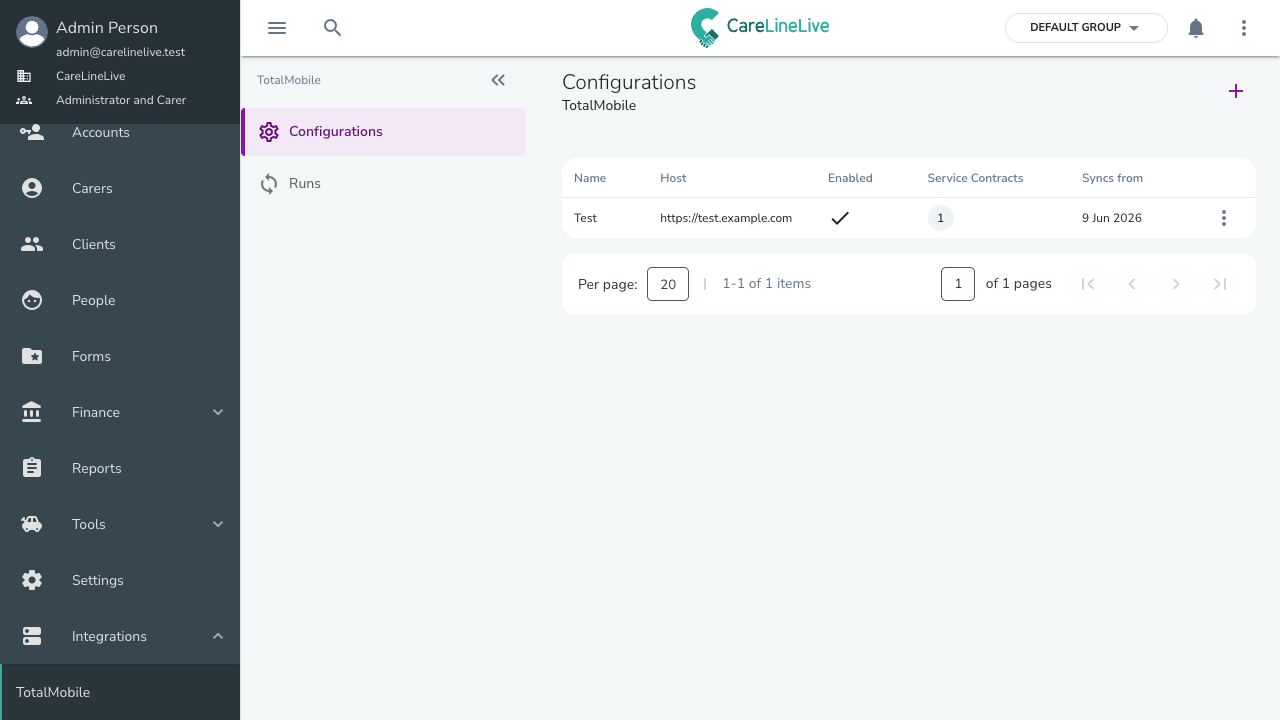Click the CareLineLive logo

pyautogui.click(x=760, y=28)
